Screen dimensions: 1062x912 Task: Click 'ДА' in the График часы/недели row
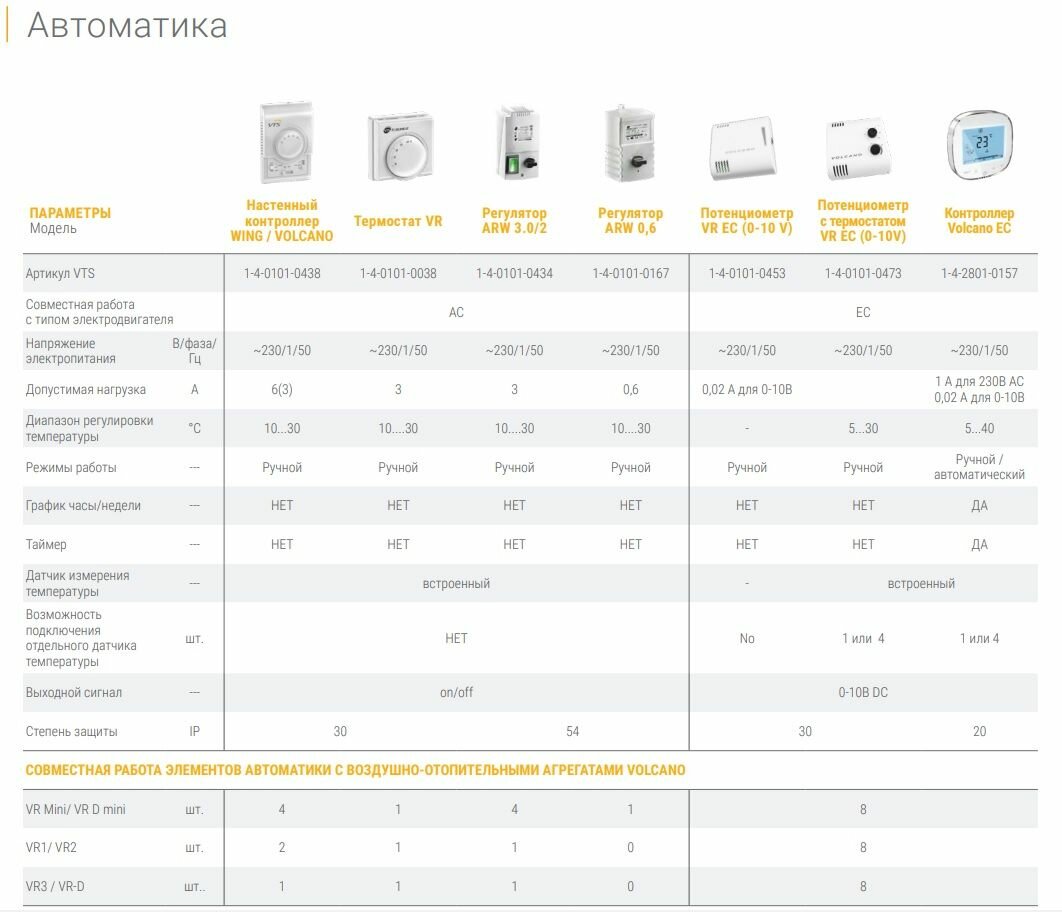pyautogui.click(x=979, y=506)
